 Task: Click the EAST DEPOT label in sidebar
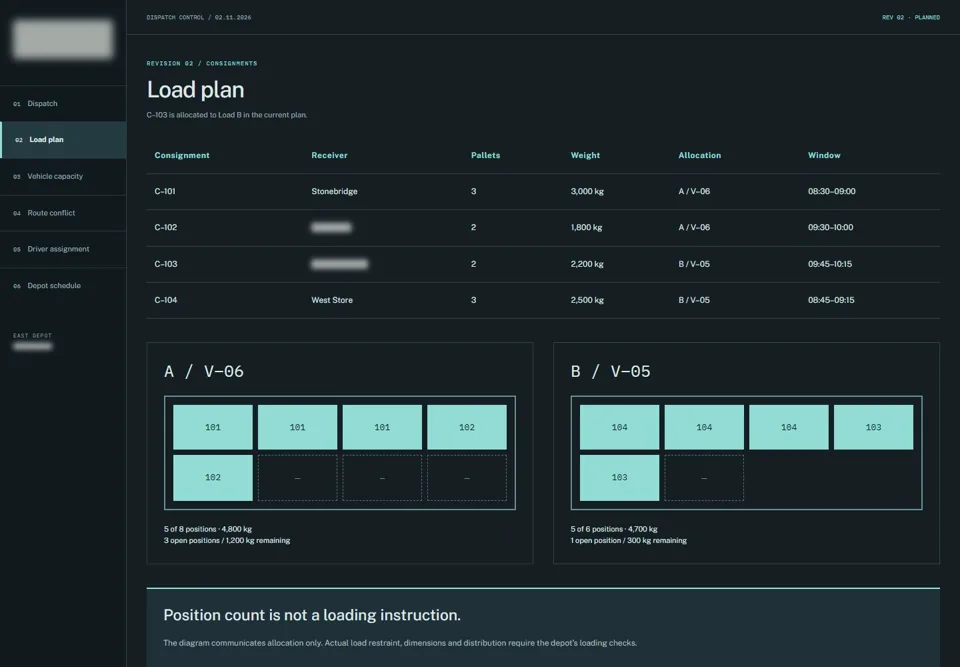[x=32, y=336]
